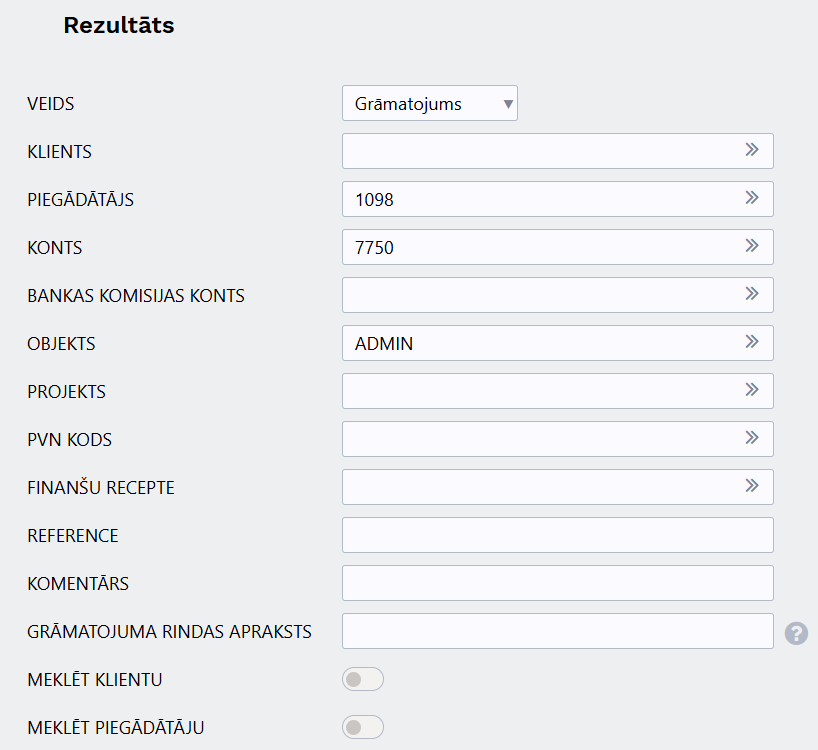
Task: Enable the Meklēt piegādātāju switch
Action: coord(363,727)
